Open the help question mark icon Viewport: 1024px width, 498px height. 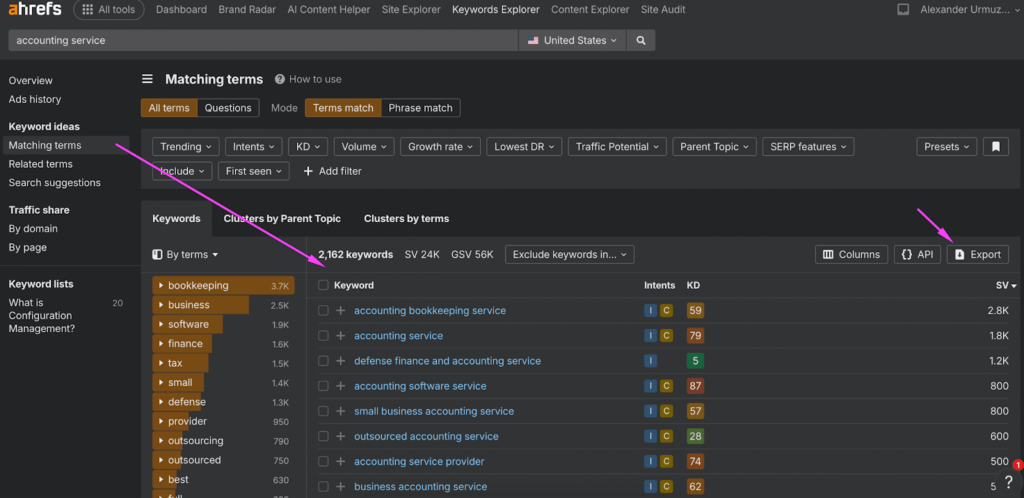1008,483
